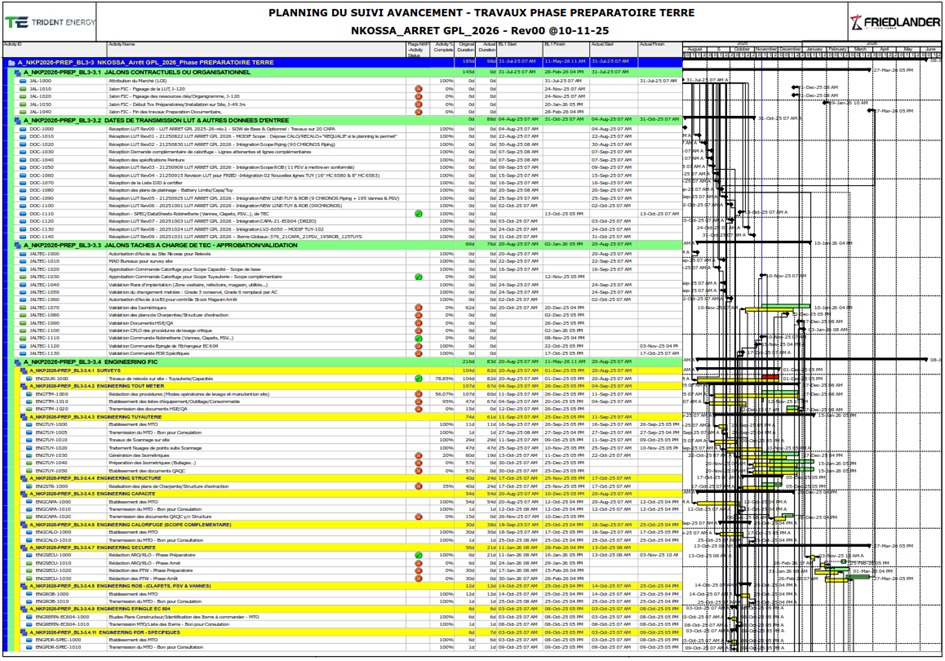The image size is (945, 661).
Task: Click the WBS icon beside ENGINEERING SECURITE
Action: pyautogui.click(x=24, y=548)
